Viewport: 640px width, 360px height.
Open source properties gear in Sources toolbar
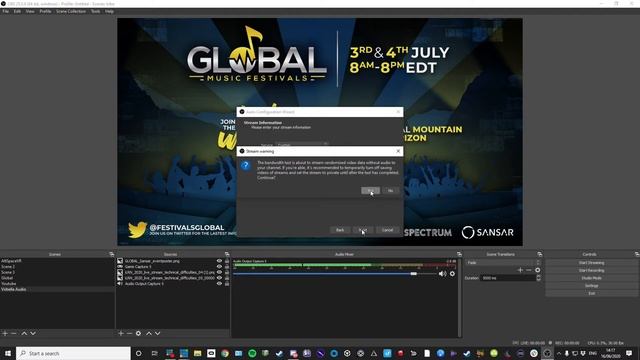(x=138, y=333)
